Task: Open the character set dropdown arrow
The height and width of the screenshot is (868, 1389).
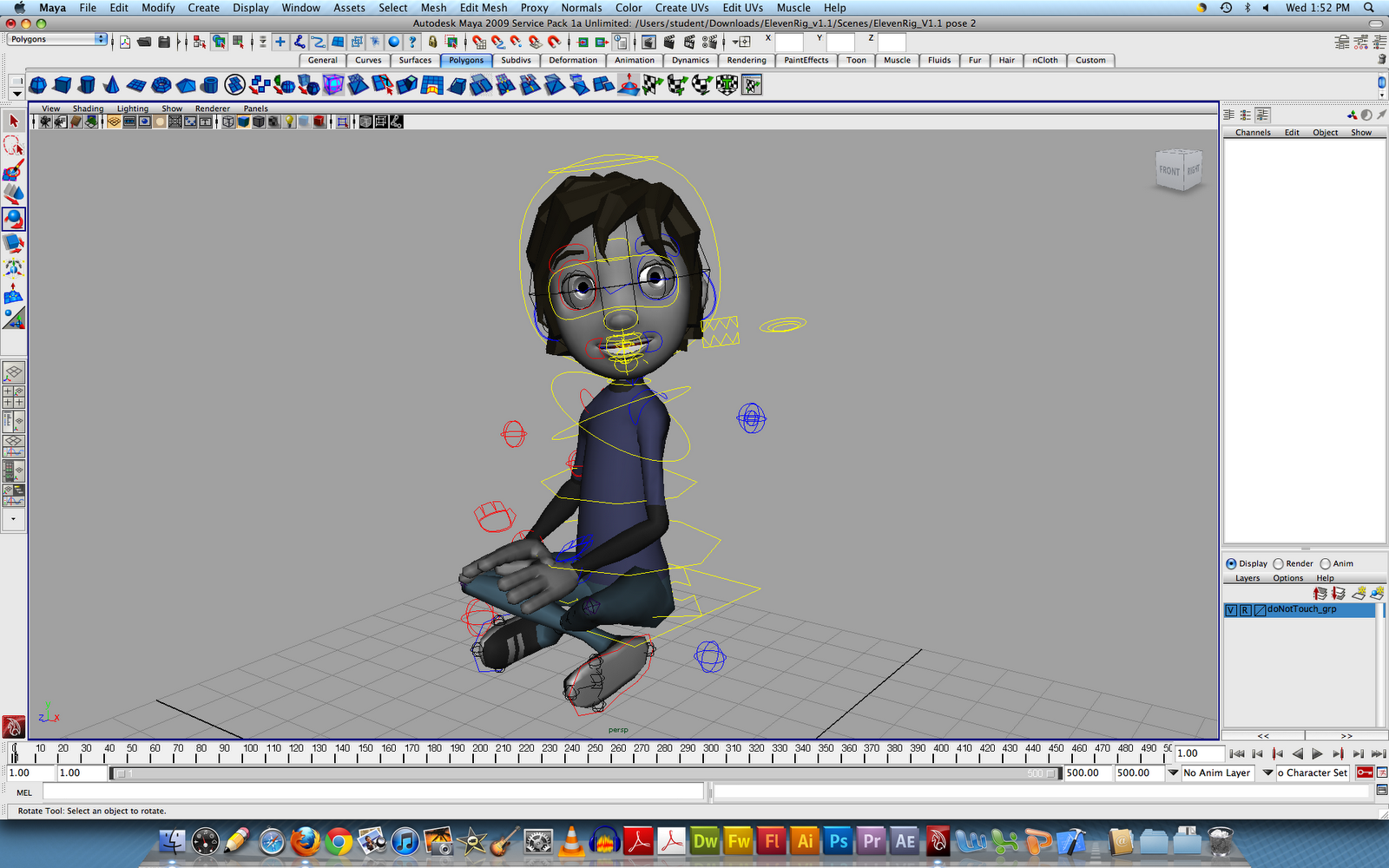Action: point(1267,773)
